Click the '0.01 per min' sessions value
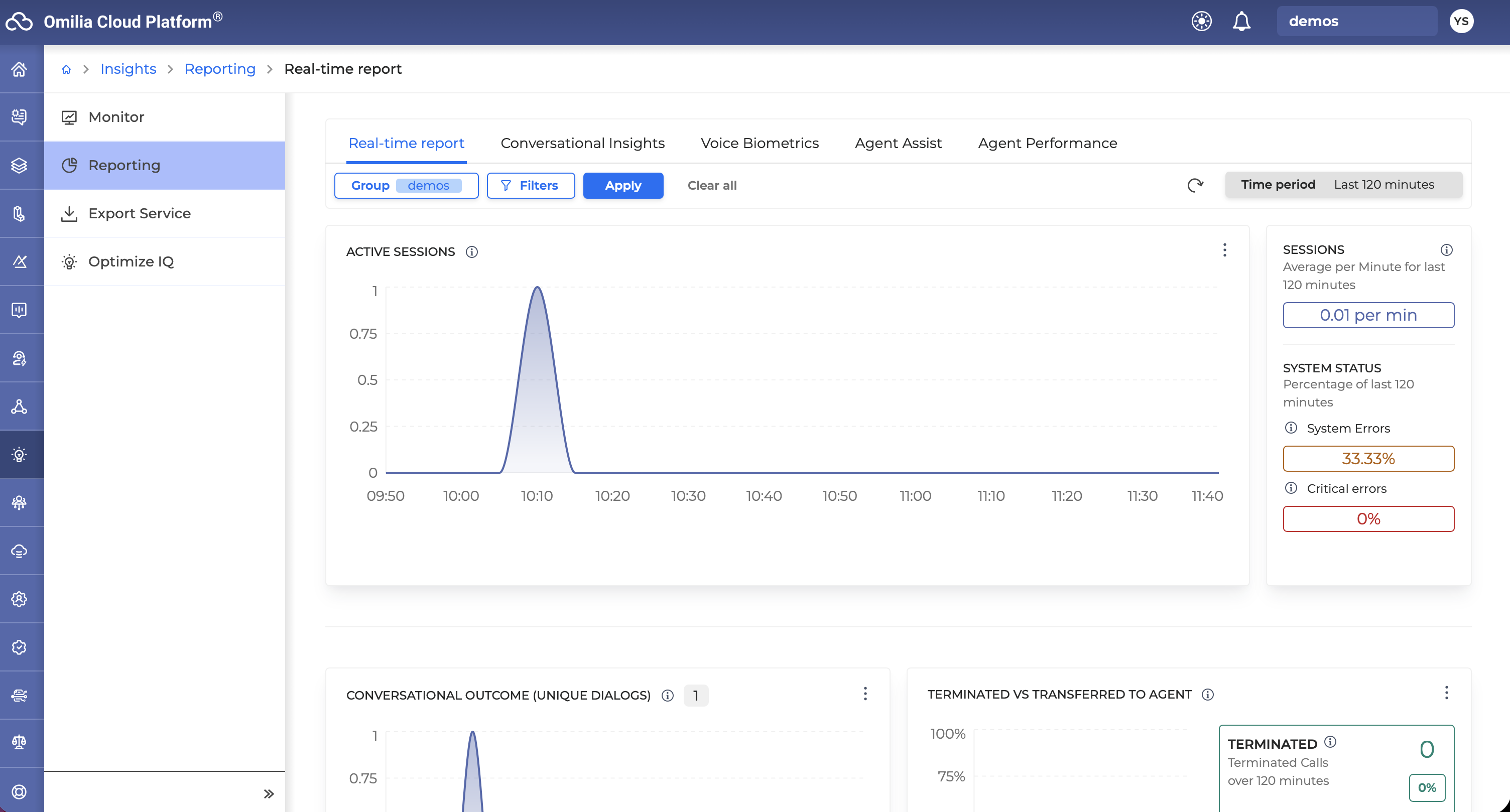This screenshot has width=1510, height=812. click(x=1368, y=315)
